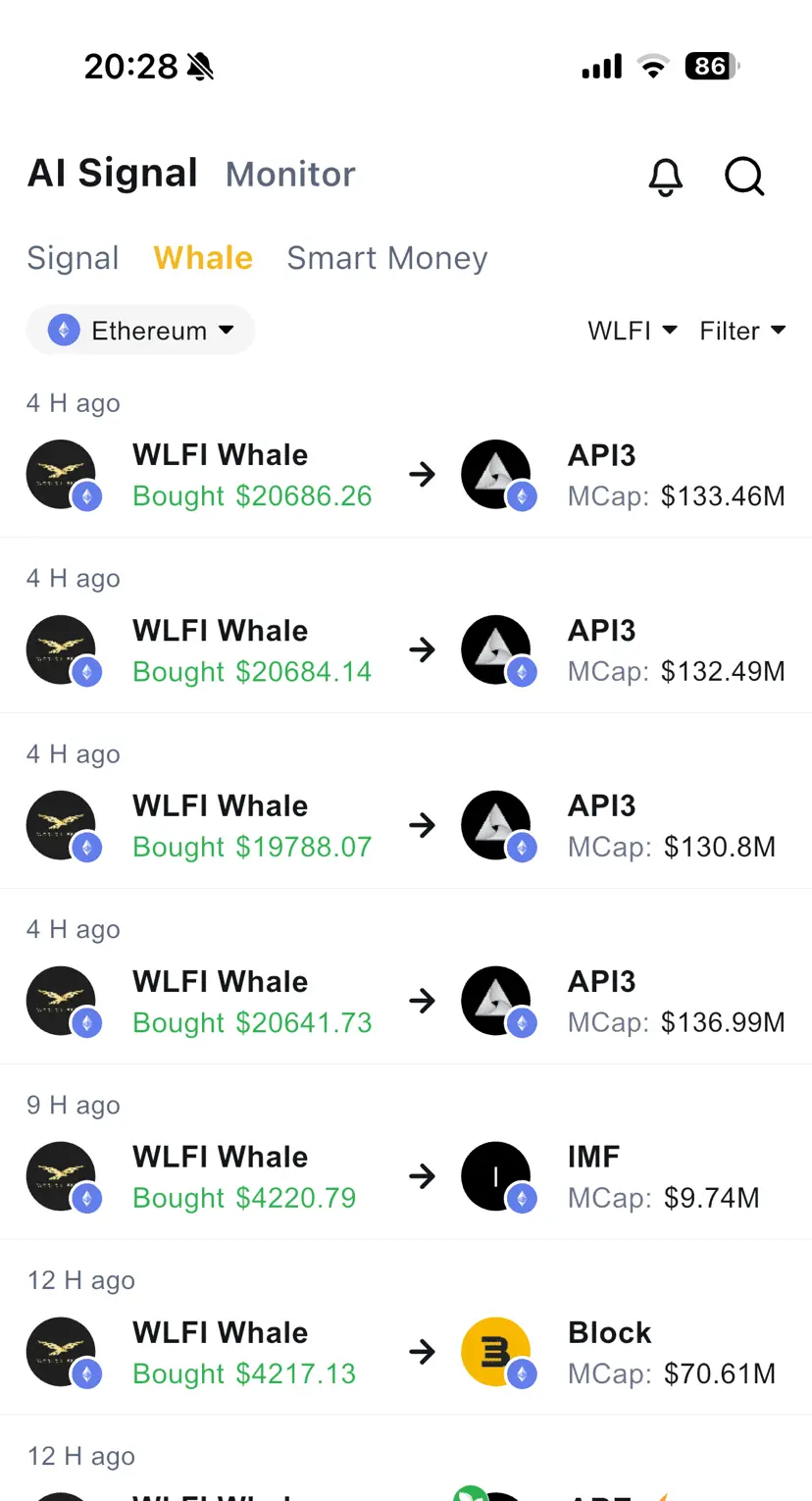The image size is (812, 1501).
Task: Open the Monitor section
Action: pyautogui.click(x=290, y=175)
